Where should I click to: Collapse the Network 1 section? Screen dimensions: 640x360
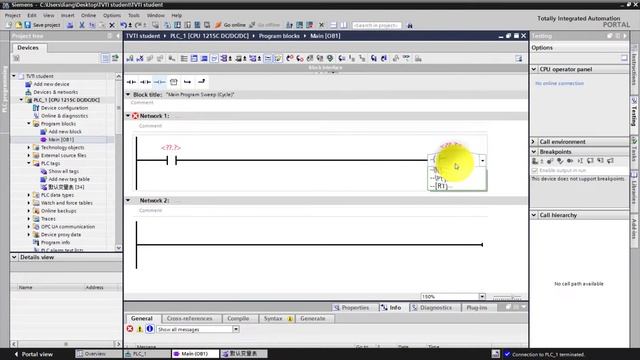[128, 116]
